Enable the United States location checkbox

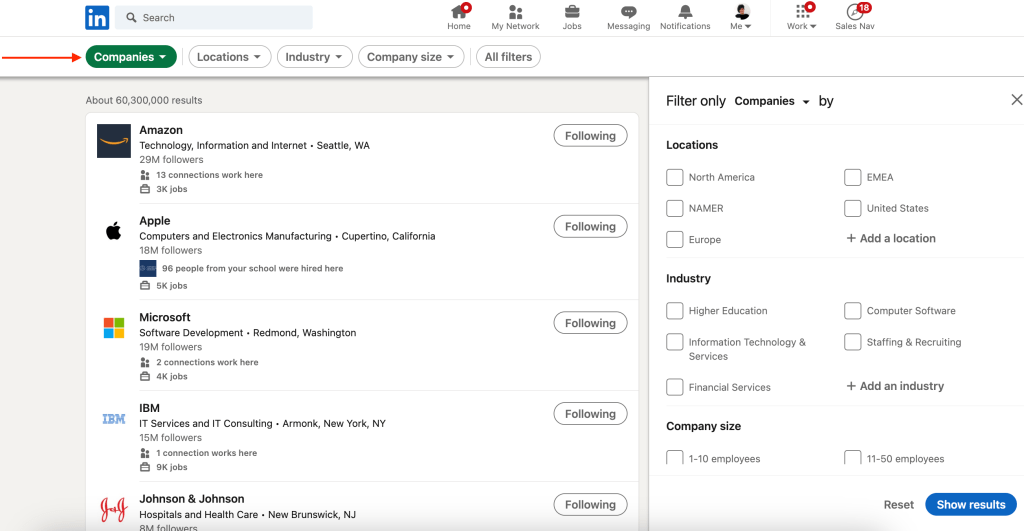[x=853, y=208]
